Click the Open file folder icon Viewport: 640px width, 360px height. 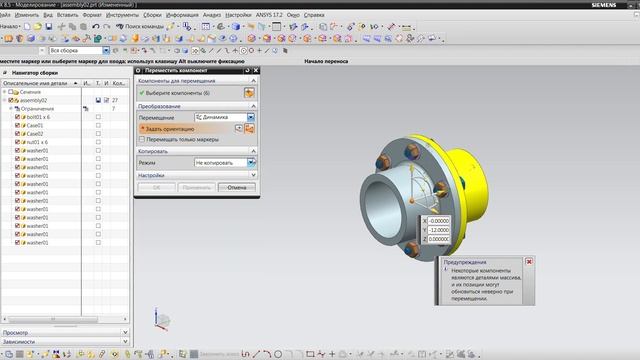[38, 27]
